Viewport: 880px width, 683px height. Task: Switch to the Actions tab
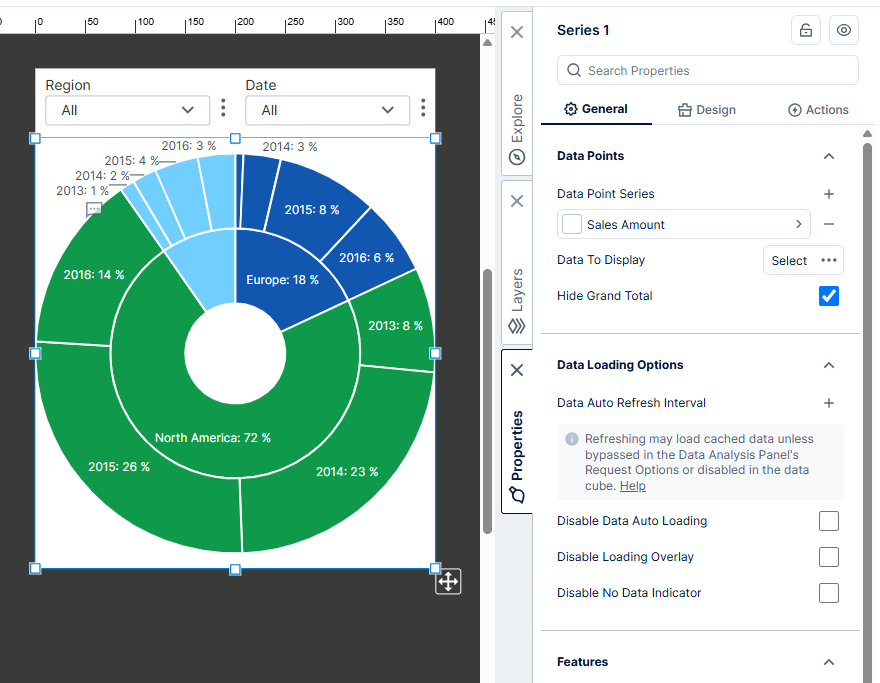point(818,110)
